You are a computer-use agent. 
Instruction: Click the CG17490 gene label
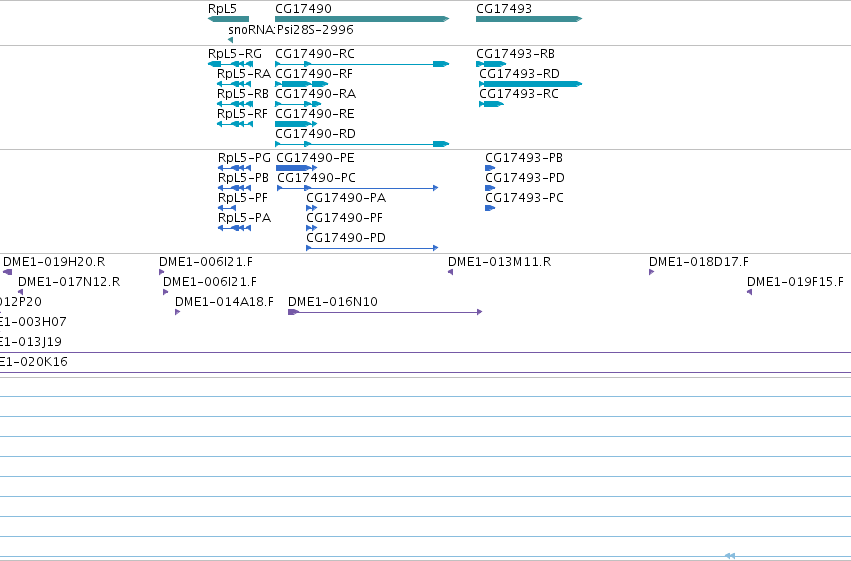point(303,9)
